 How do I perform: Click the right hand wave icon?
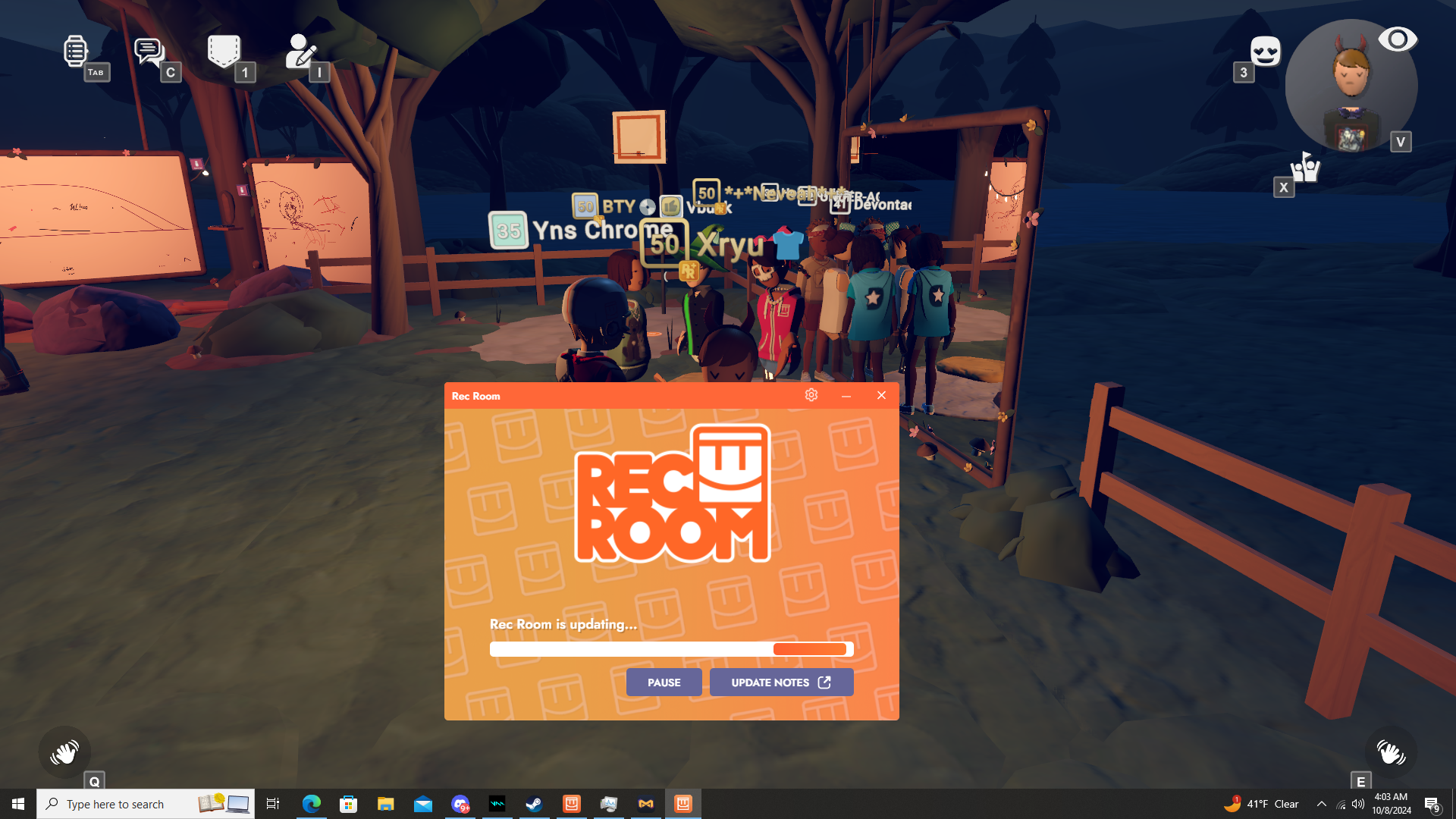(1390, 752)
